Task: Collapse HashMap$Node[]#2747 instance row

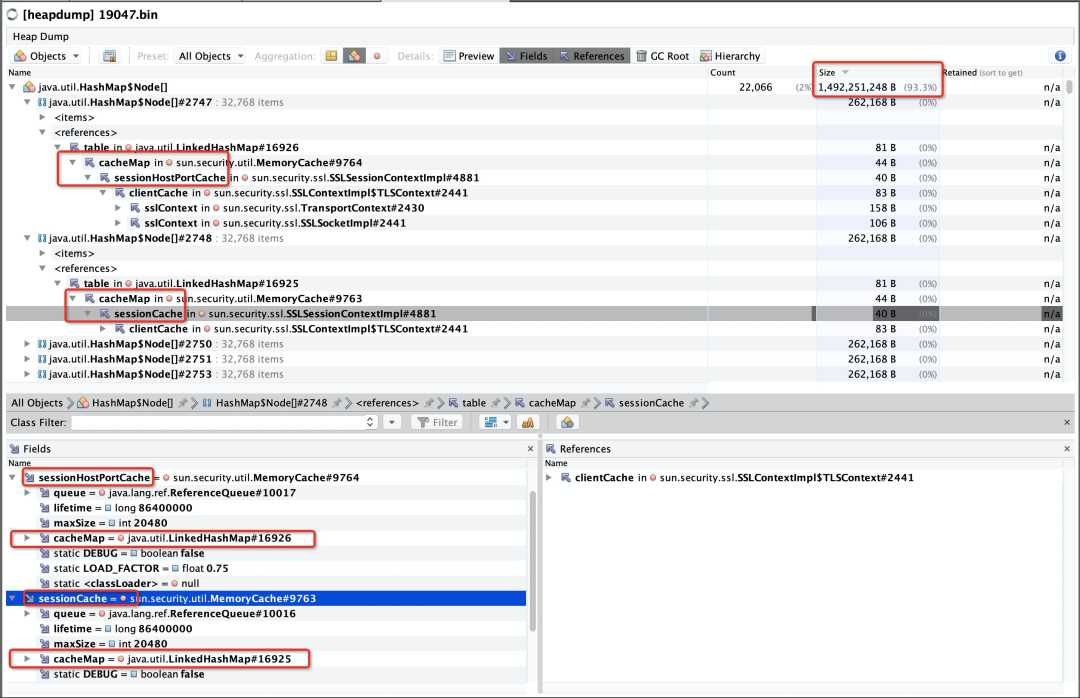Action: point(27,102)
